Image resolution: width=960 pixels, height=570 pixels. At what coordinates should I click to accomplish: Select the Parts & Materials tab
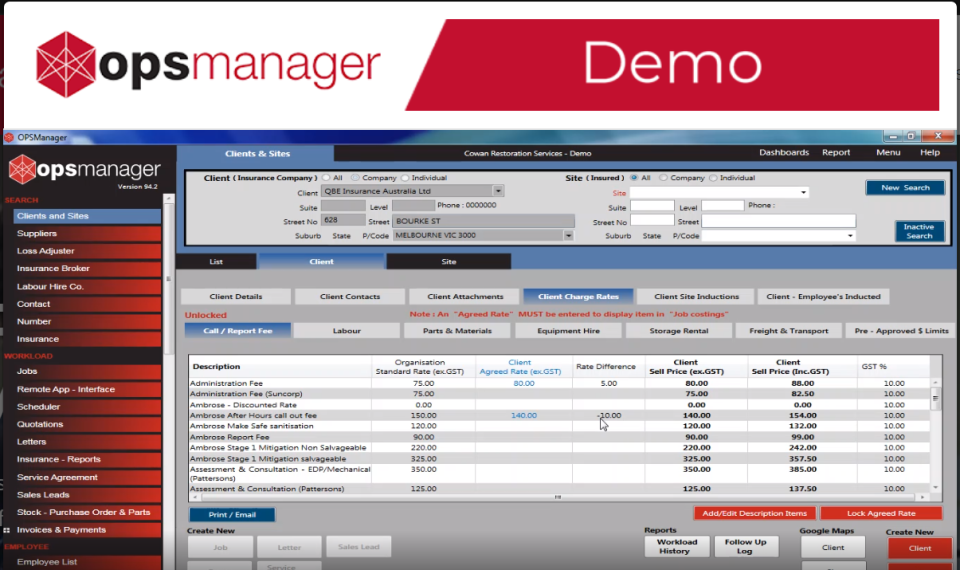(457, 331)
